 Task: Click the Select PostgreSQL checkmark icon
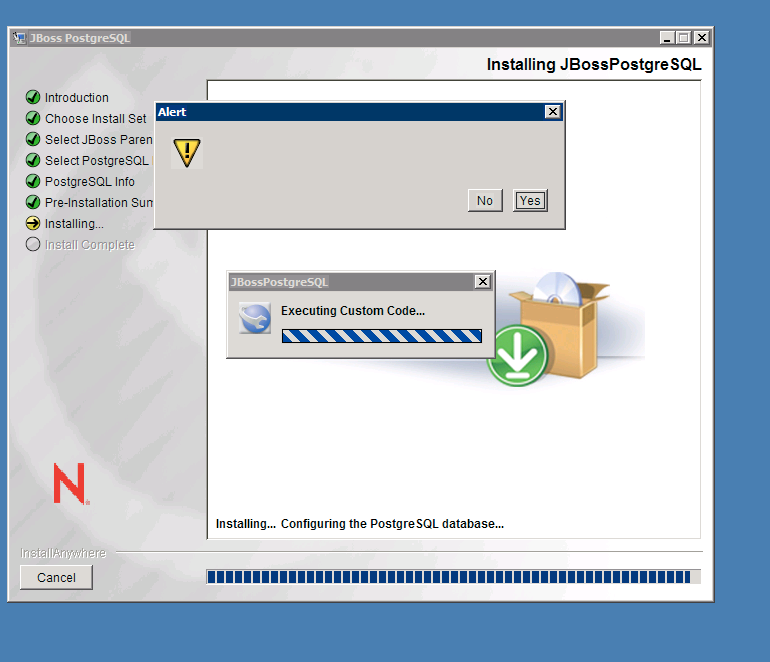point(33,160)
